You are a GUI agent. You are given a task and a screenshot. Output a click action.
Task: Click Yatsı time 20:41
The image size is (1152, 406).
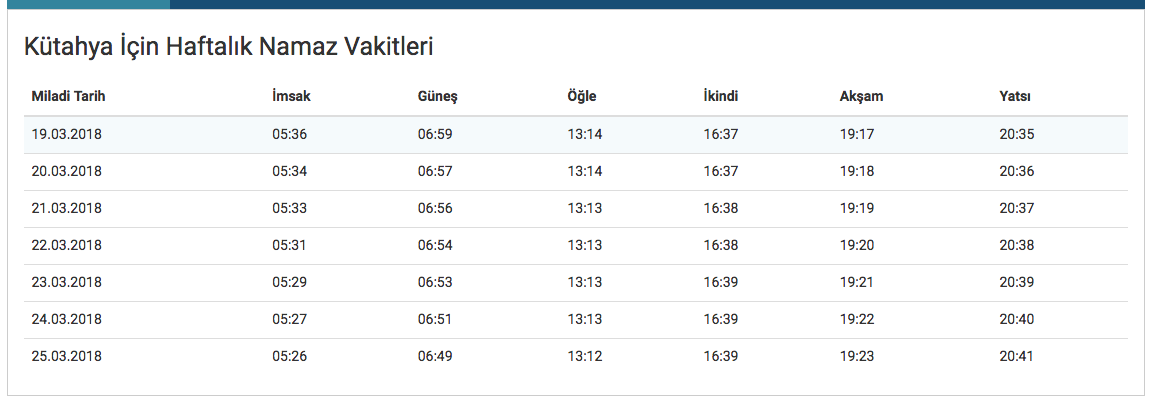(x=1016, y=356)
